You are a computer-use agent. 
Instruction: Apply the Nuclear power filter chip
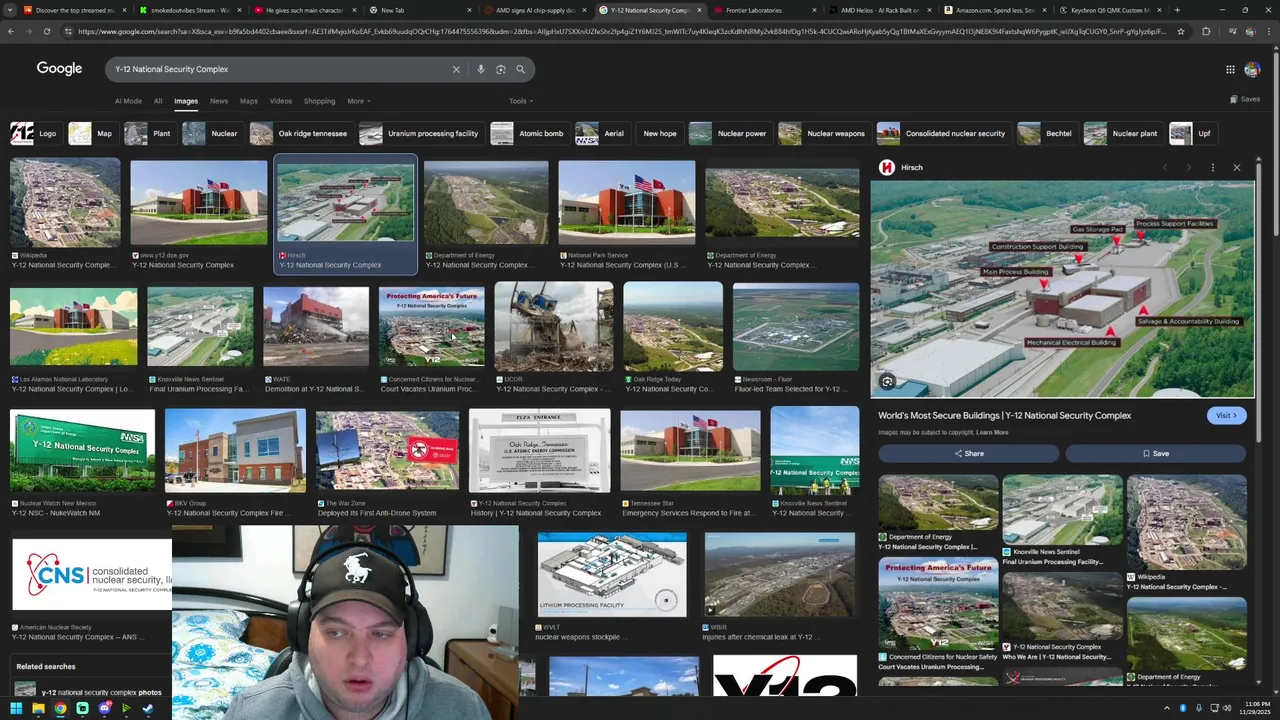pos(730,133)
